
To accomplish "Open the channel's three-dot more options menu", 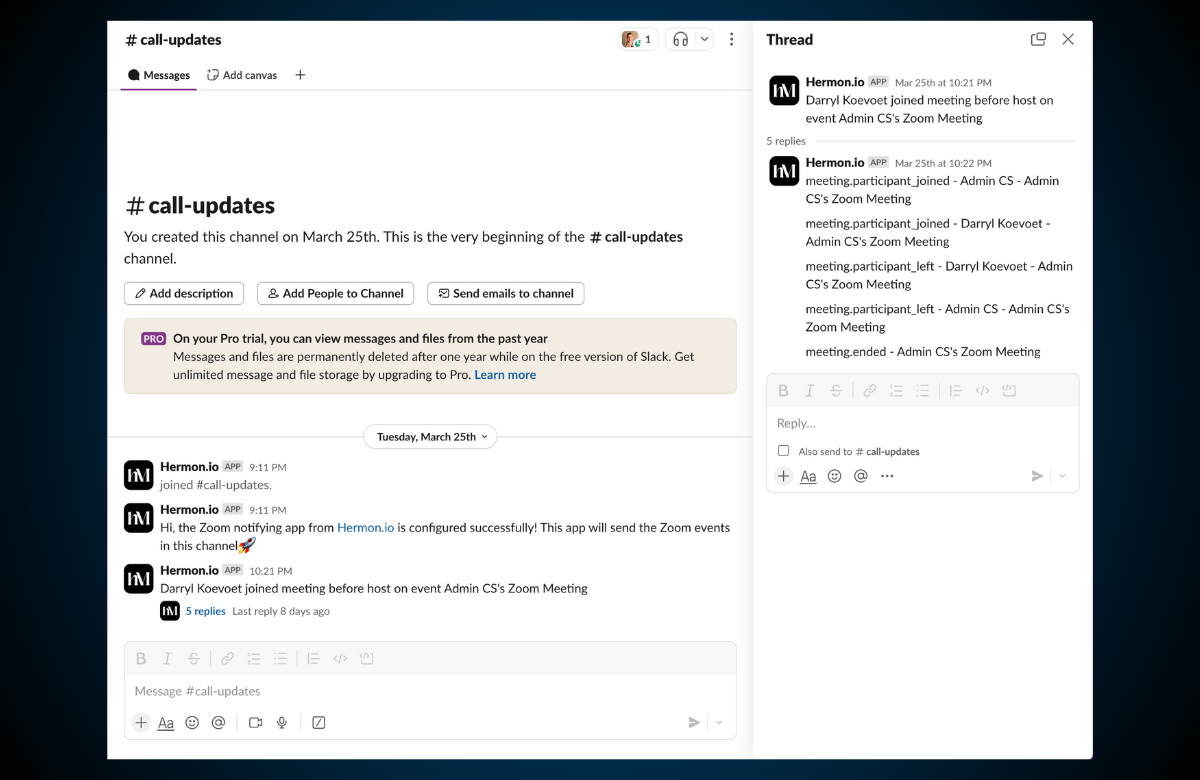I will coord(731,40).
